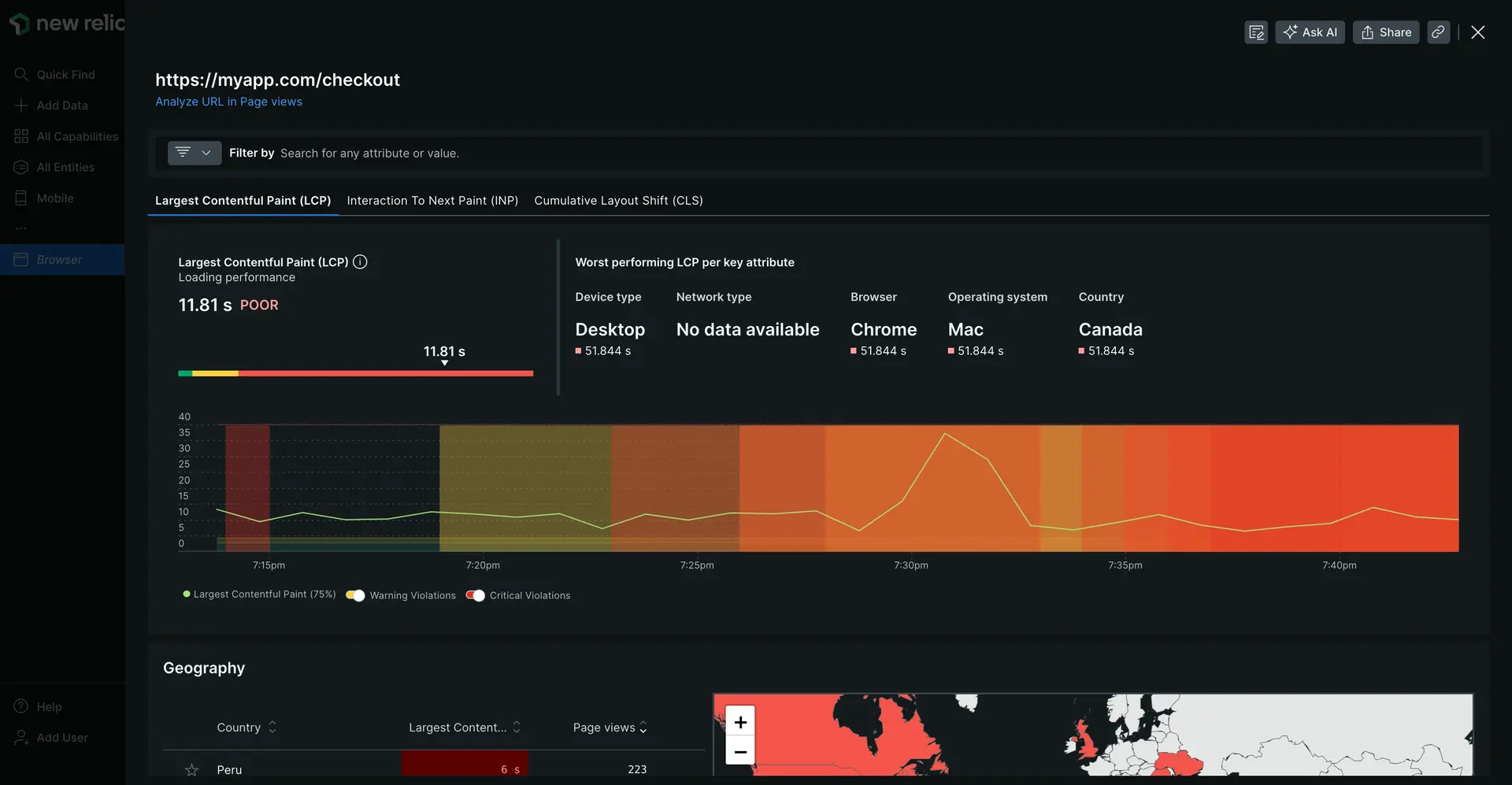This screenshot has width=1512, height=785.
Task: Copy the permalink using the link icon
Action: click(x=1438, y=32)
